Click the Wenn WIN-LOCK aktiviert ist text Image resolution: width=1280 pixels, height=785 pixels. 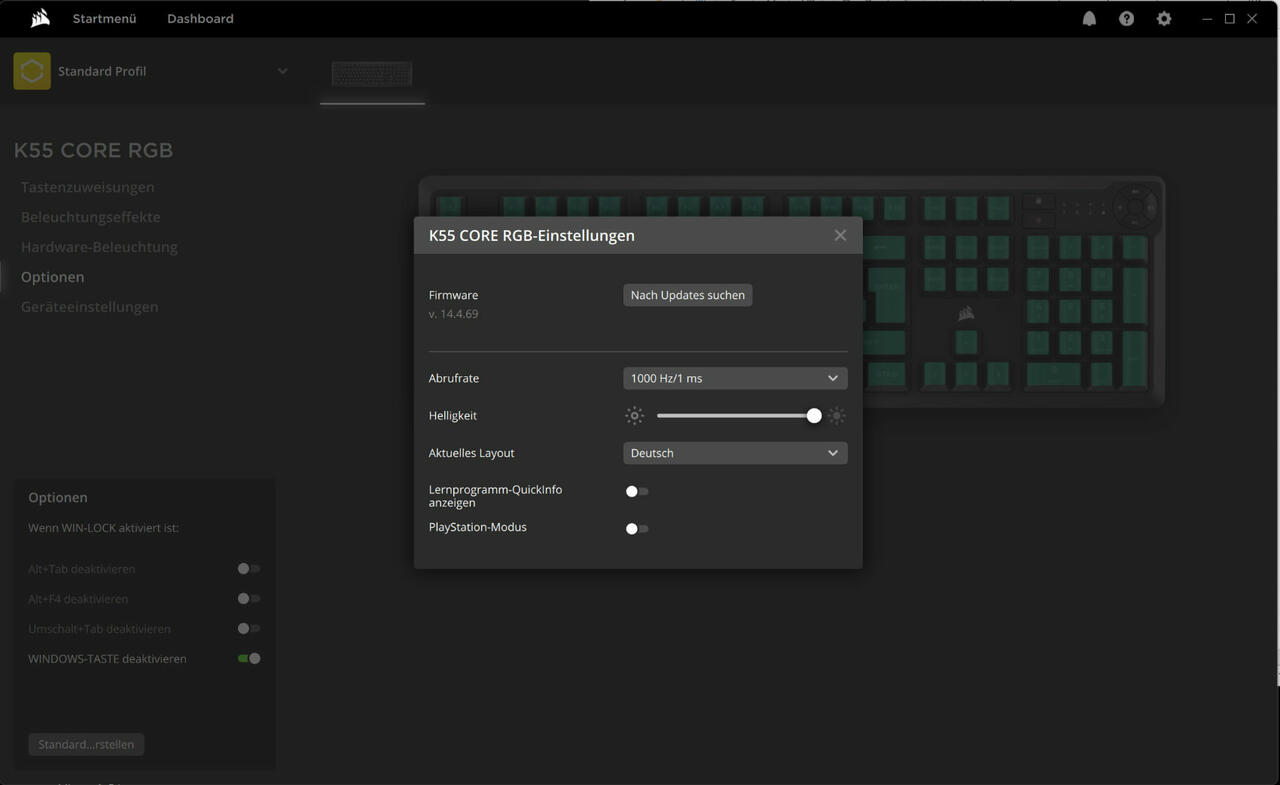103,527
